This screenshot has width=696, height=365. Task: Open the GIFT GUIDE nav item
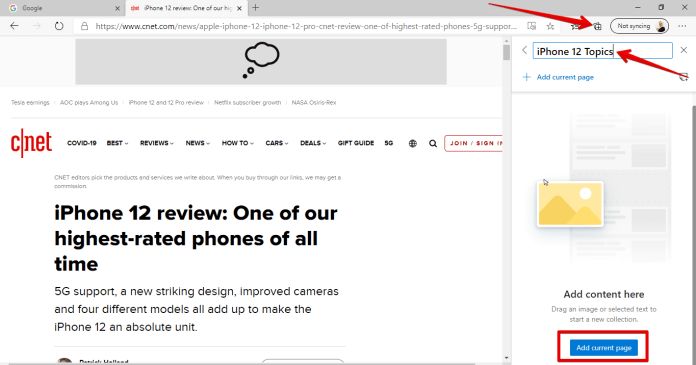pyautogui.click(x=356, y=143)
